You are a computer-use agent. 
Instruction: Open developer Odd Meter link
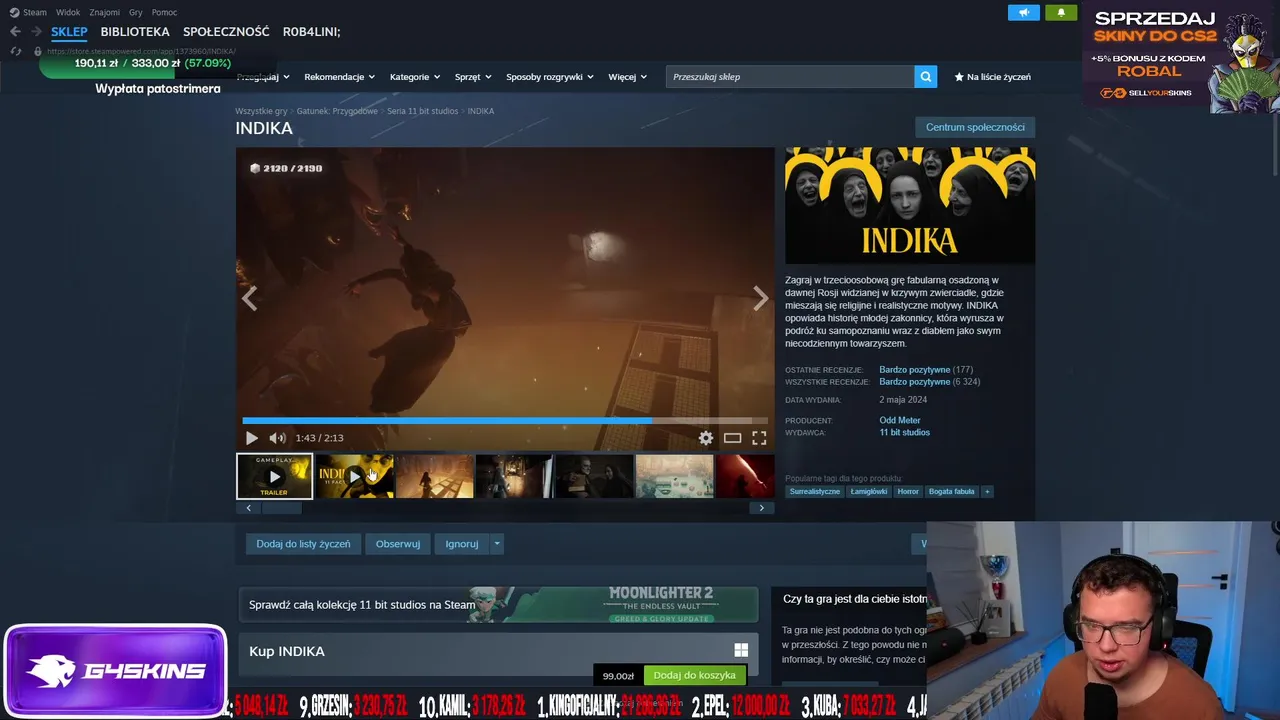pyautogui.click(x=900, y=420)
